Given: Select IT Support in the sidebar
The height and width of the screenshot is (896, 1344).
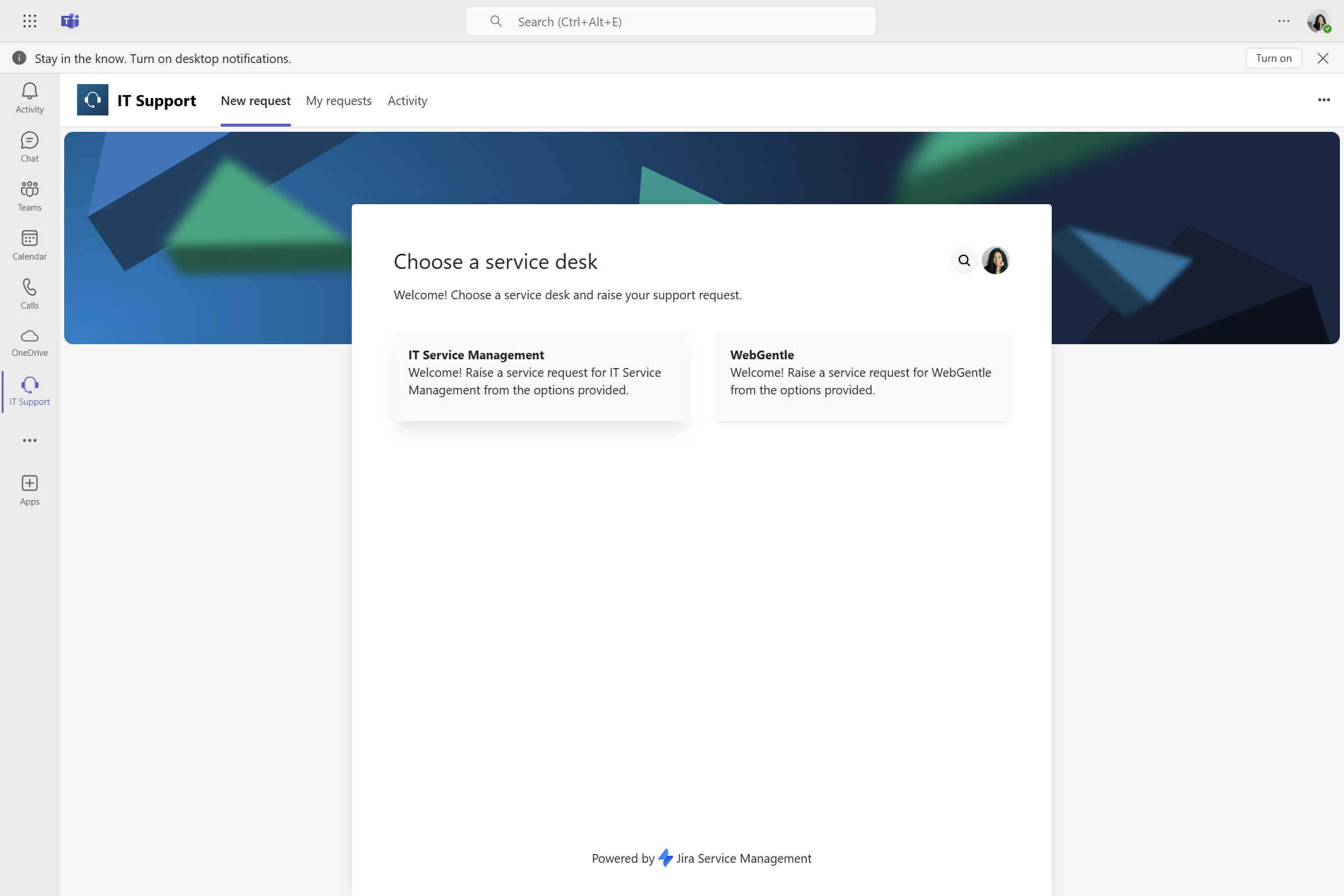Looking at the screenshot, I should pyautogui.click(x=30, y=391).
